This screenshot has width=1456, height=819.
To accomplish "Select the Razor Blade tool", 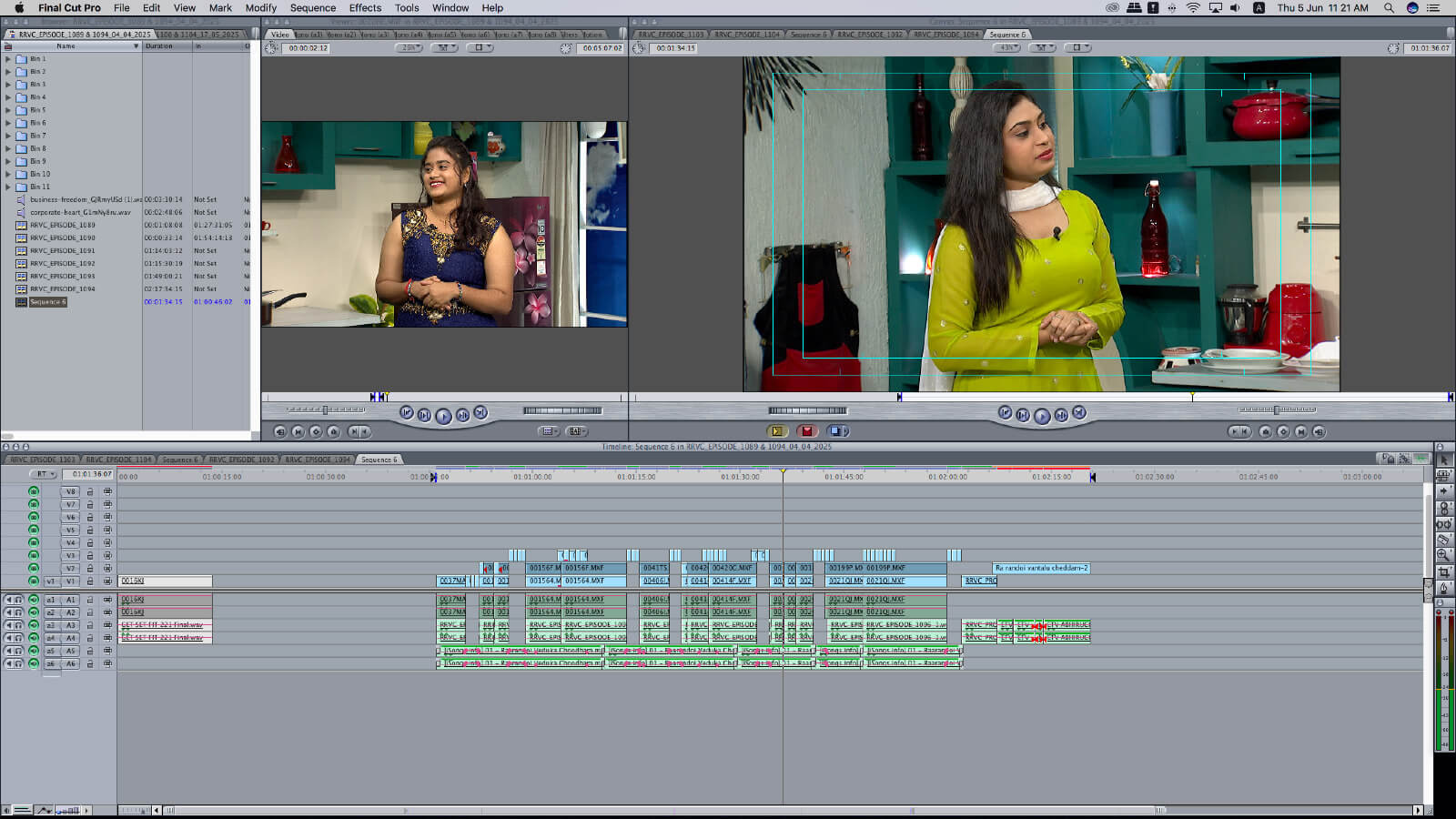I will 1444,539.
